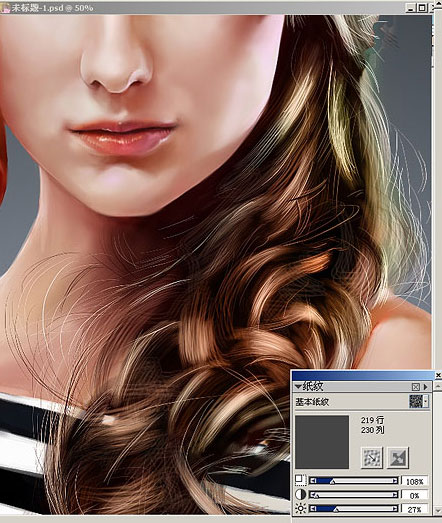Maximize the 未标题-1.psd document window
Image resolution: width=442 pixels, height=523 pixels.
[422, 7]
